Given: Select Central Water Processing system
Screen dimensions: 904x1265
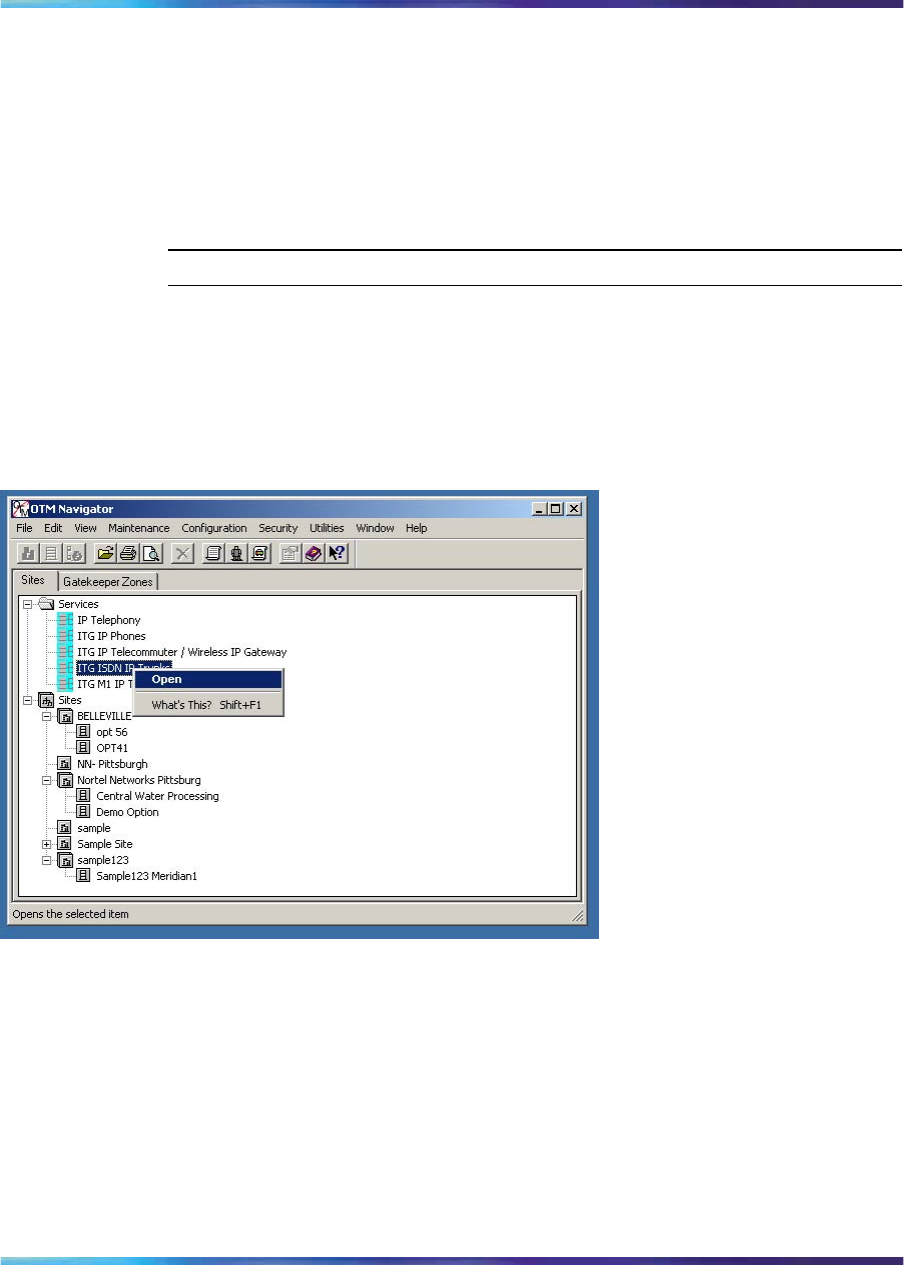Looking at the screenshot, I should (157, 796).
